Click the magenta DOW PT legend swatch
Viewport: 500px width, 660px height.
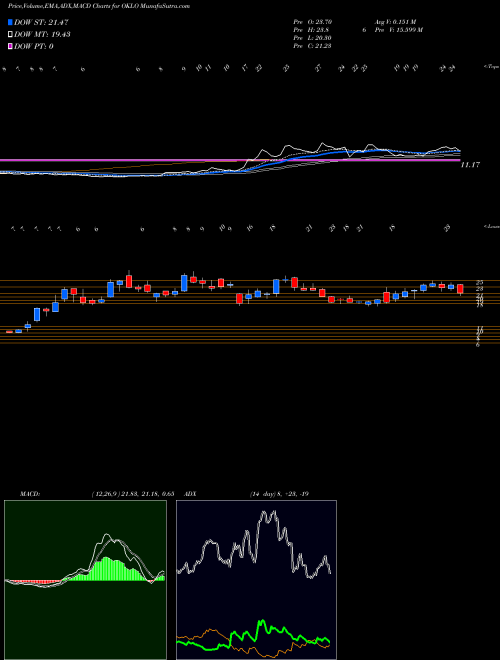(x=11, y=46)
